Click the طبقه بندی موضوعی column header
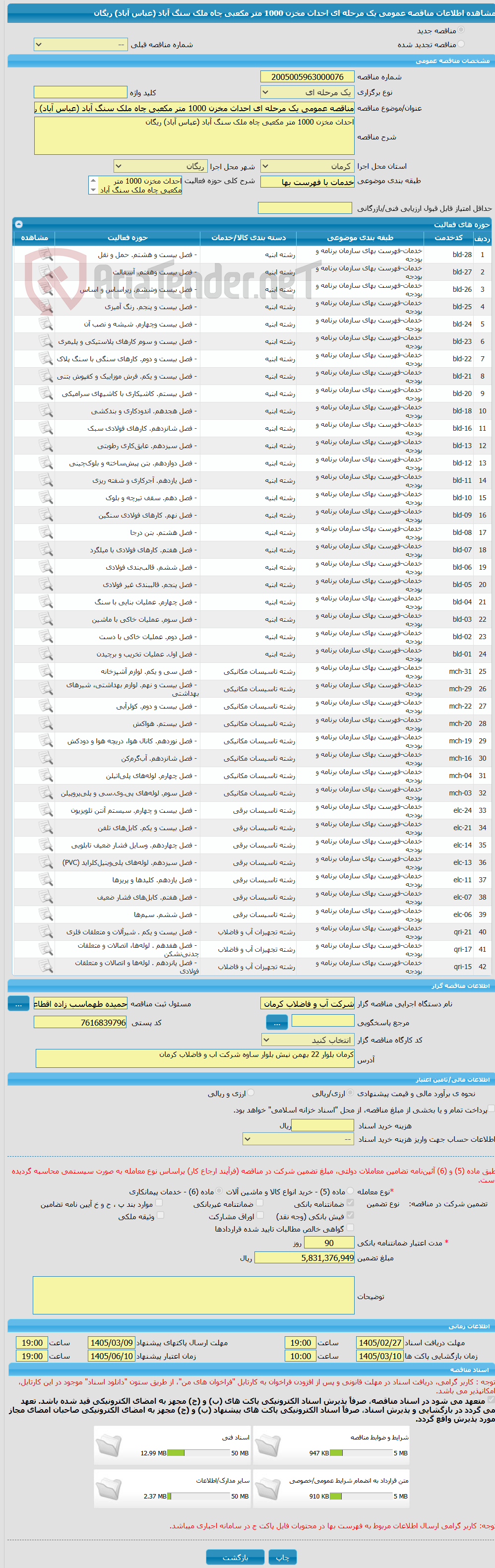 point(360,237)
